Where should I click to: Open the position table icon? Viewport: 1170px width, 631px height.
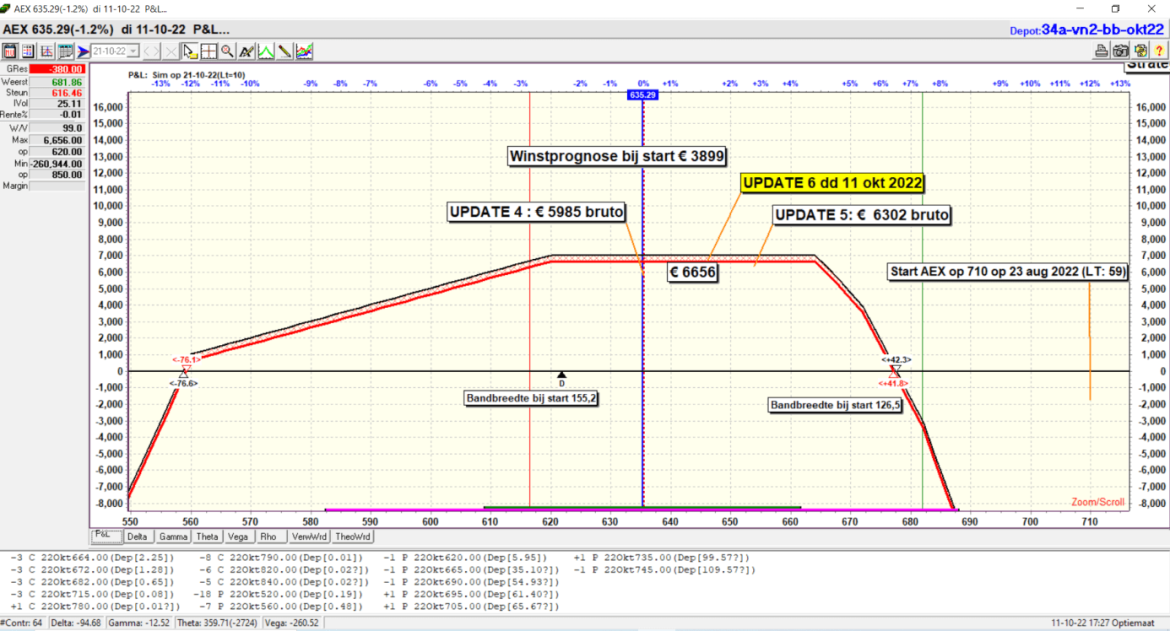coord(28,51)
